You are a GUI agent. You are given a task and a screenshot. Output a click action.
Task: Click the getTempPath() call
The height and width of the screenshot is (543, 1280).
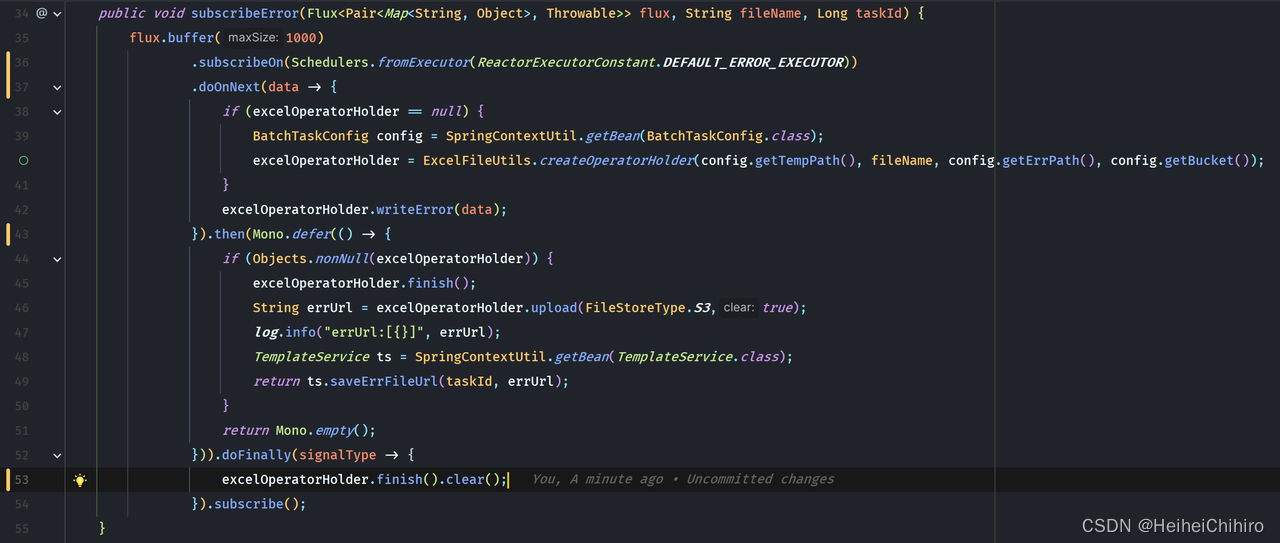(809, 161)
